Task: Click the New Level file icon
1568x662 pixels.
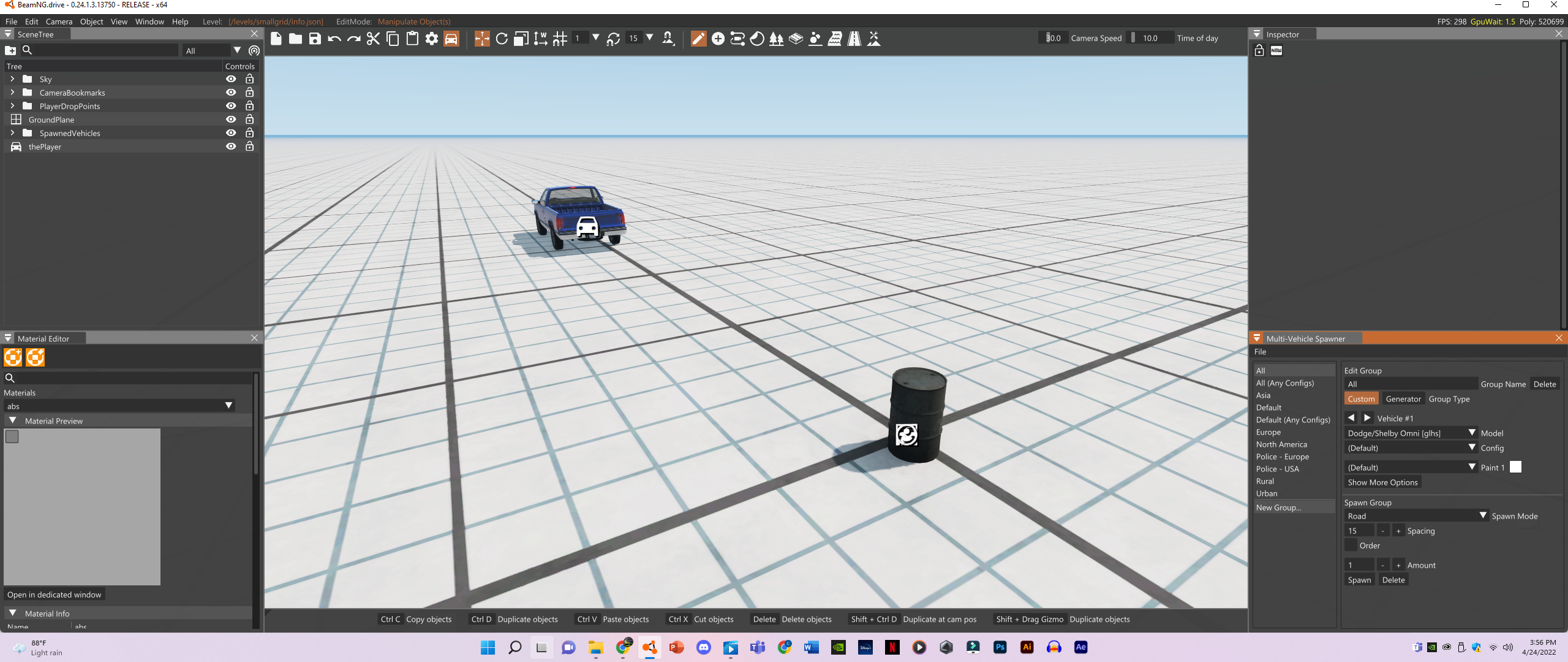Action: (276, 39)
